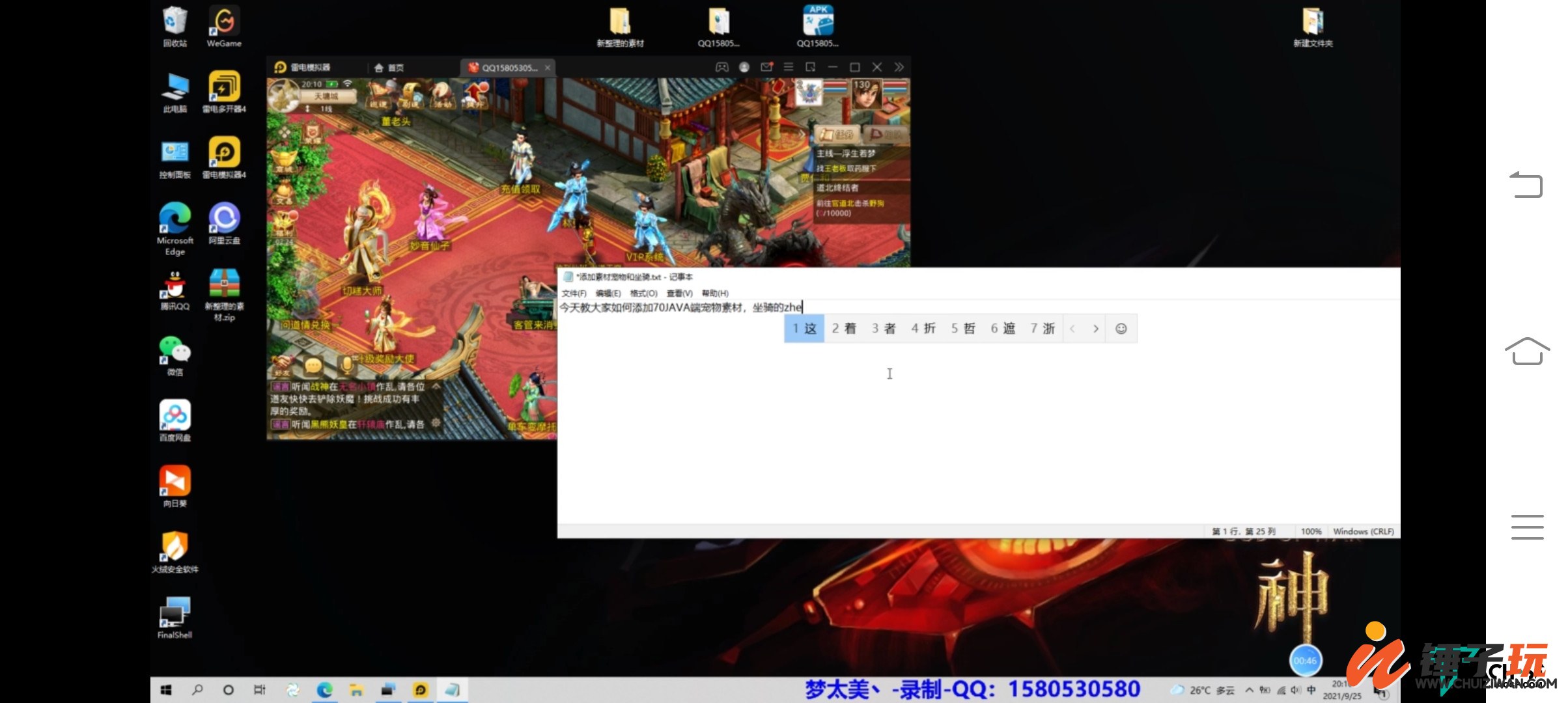The width and height of the screenshot is (1568, 703).
Task: Expand the system tray hidden icons chevron
Action: (x=1249, y=690)
